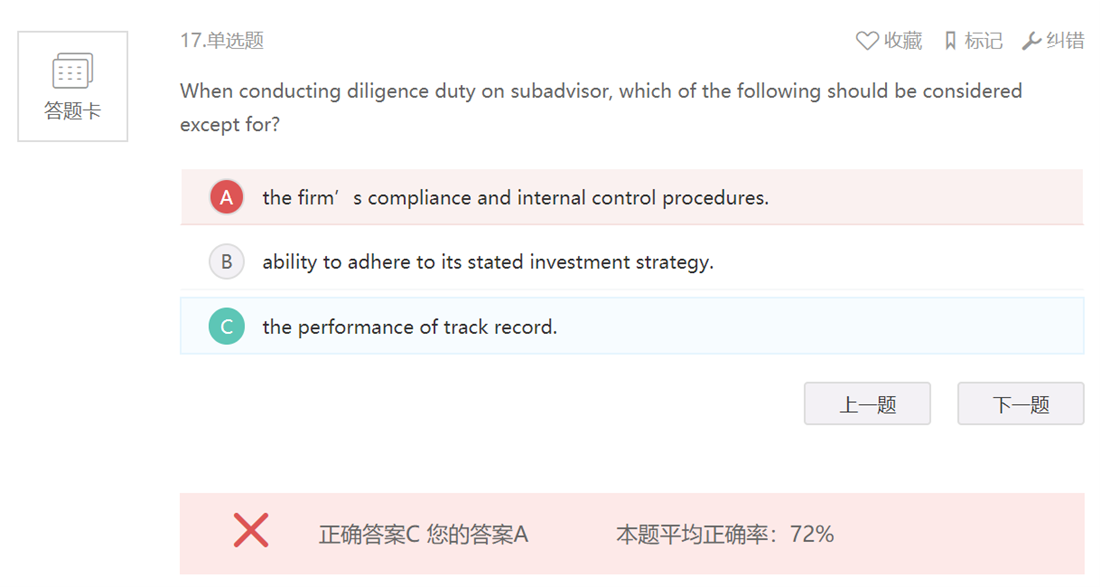Open the 答题卡 answer card icon
Screen dimensions: 1100x587
click(x=72, y=72)
